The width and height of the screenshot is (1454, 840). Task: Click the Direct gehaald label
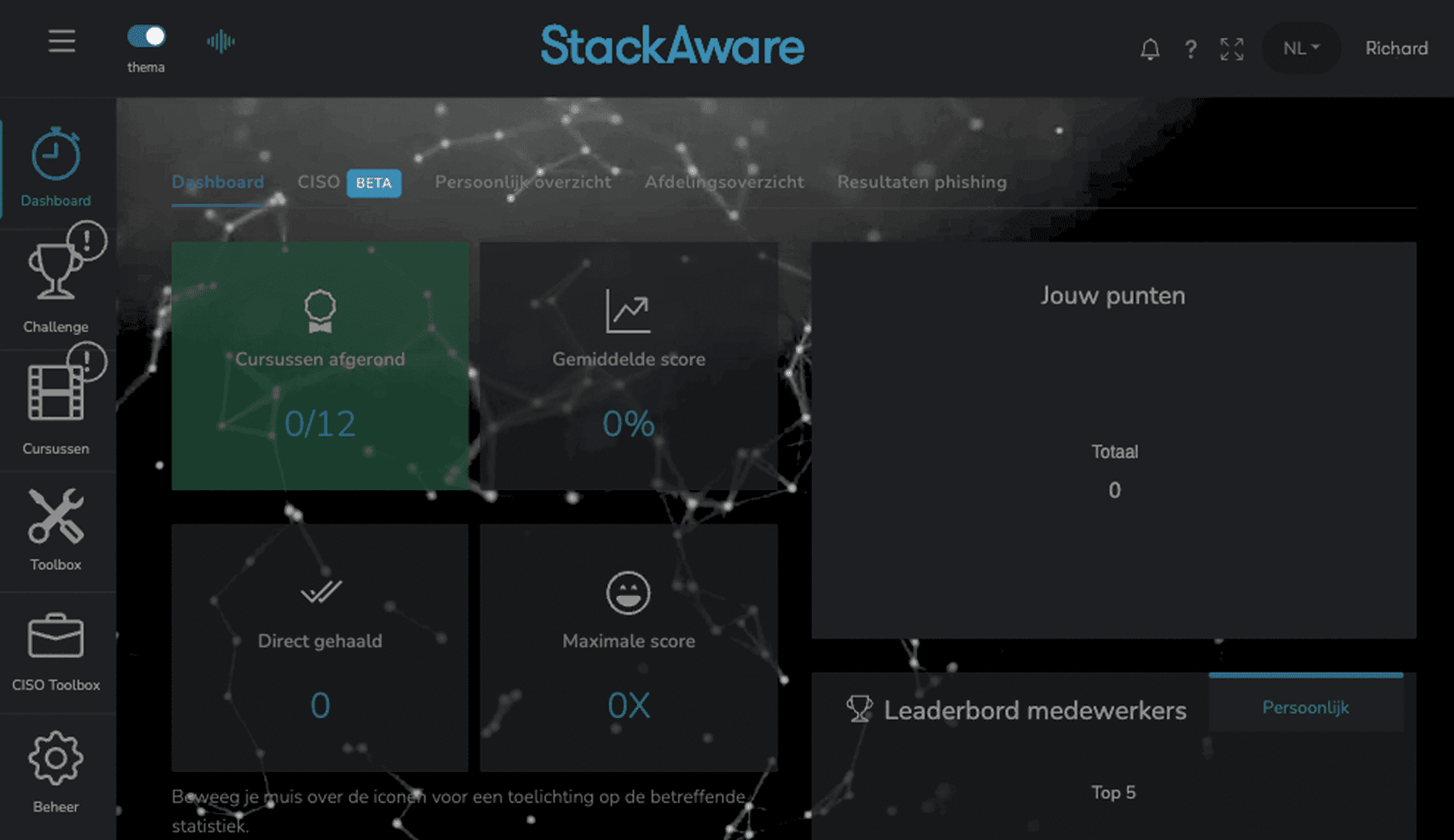click(x=320, y=641)
